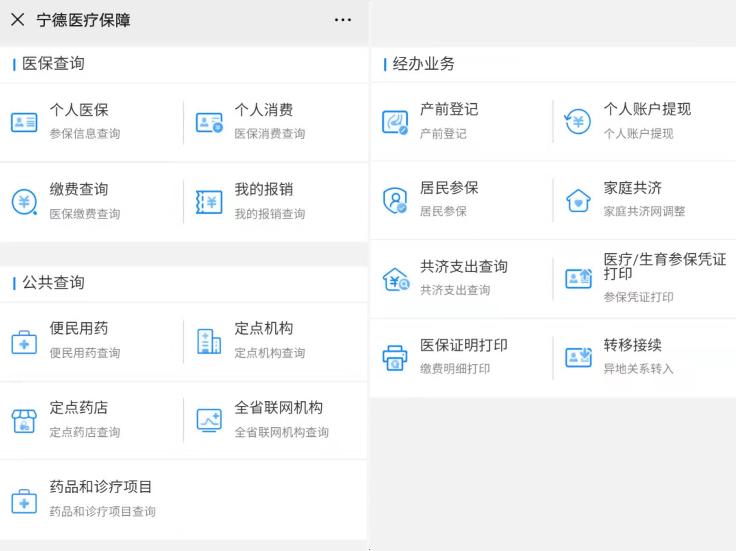Open the 医保证明打印 title
The height and width of the screenshot is (551, 736).
pyautogui.click(x=464, y=345)
